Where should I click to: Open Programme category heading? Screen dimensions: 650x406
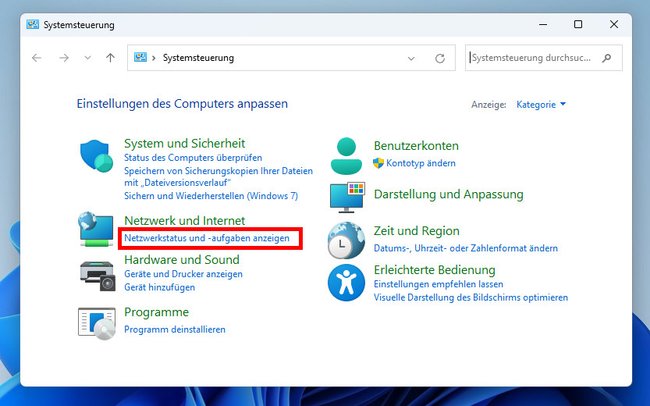(x=156, y=312)
